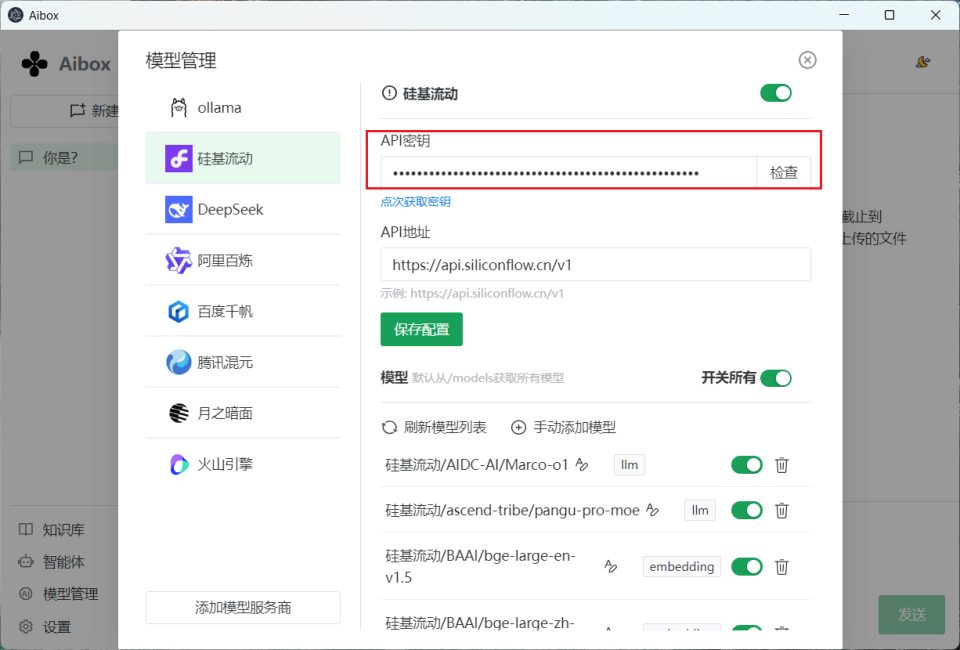
Task: Disable the AIDC-AI/Marco-o1 model switch
Action: [747, 465]
